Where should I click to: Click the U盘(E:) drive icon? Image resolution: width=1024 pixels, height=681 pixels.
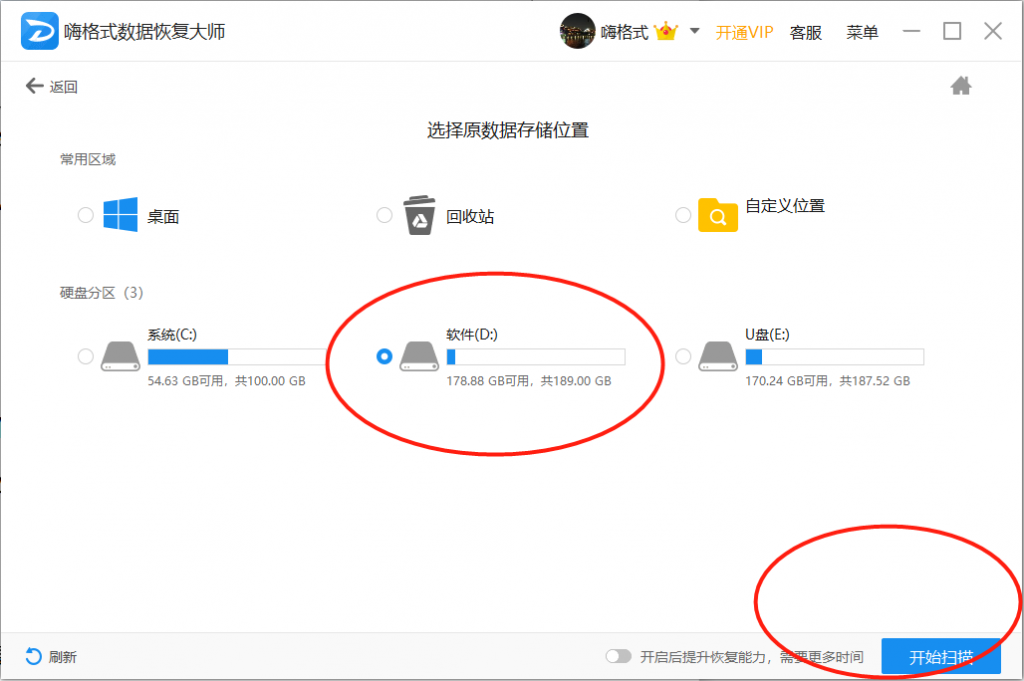pyautogui.click(x=718, y=356)
